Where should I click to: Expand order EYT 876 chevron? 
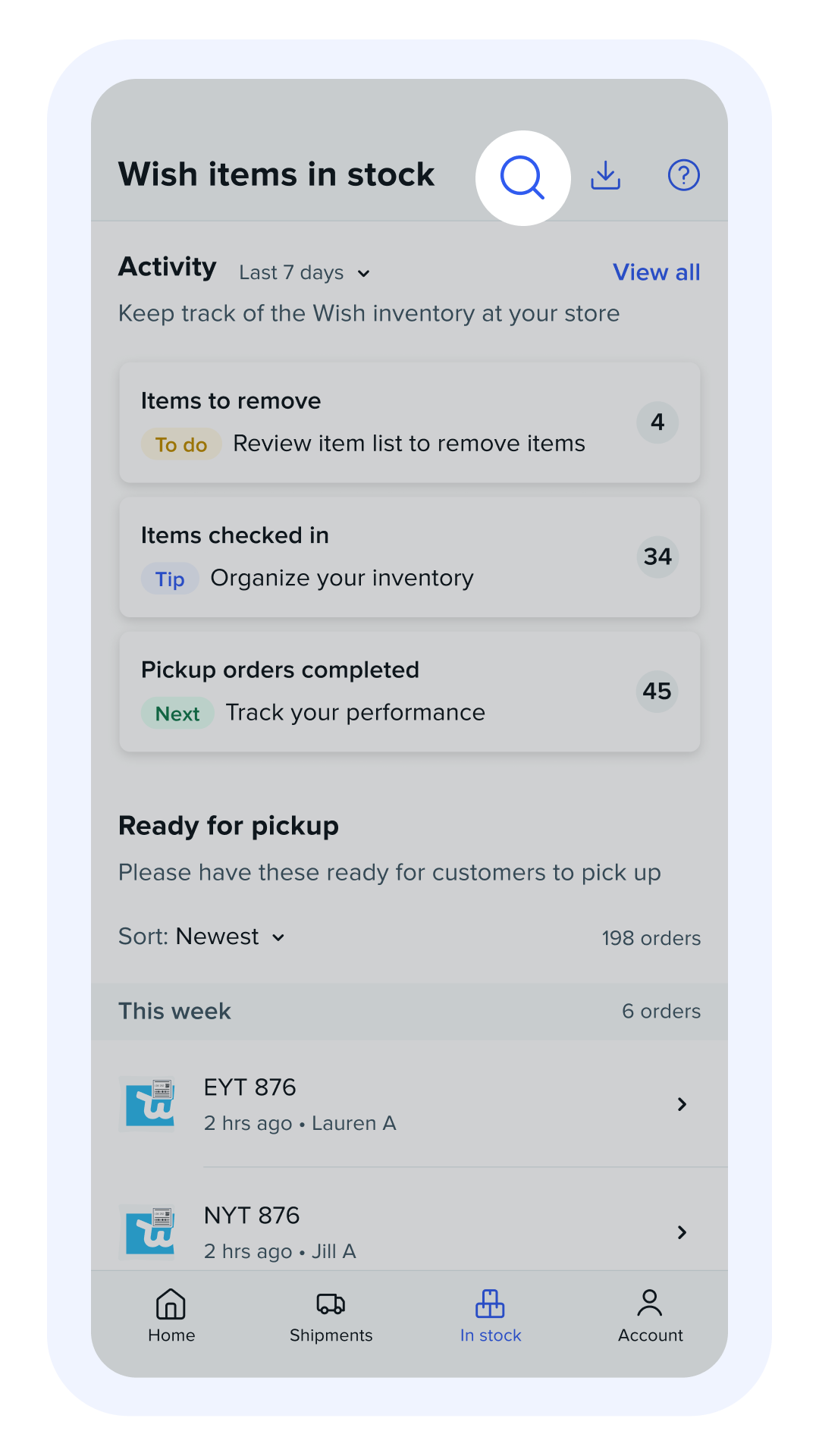tap(682, 1104)
